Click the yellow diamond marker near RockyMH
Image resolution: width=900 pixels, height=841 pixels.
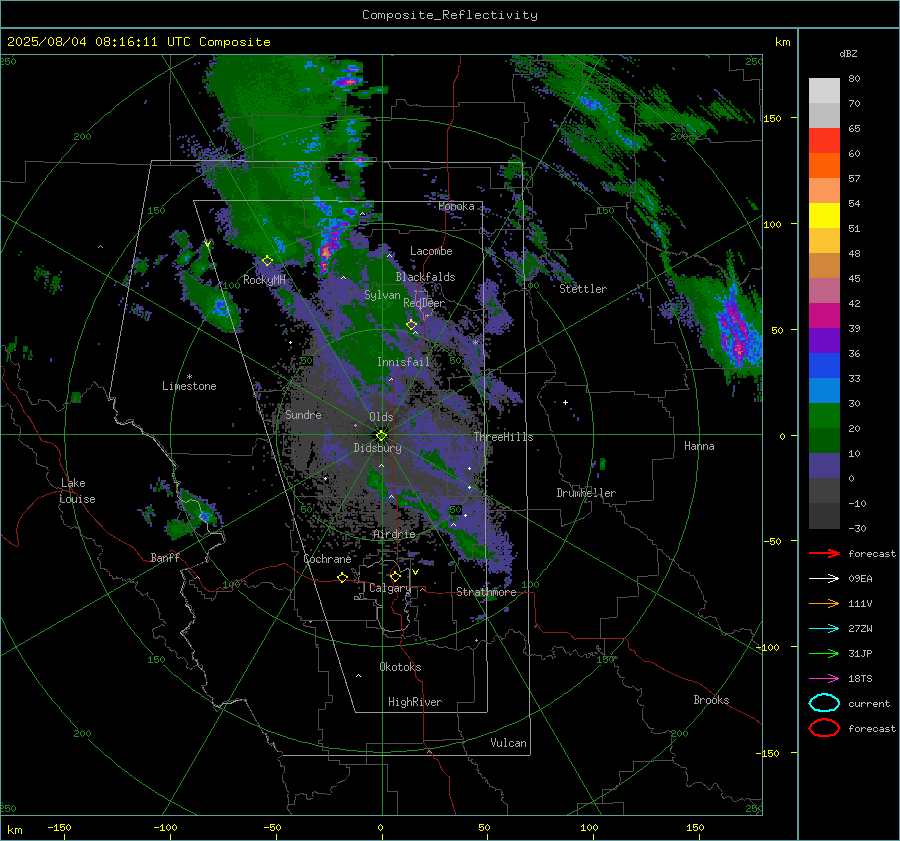coord(267,261)
